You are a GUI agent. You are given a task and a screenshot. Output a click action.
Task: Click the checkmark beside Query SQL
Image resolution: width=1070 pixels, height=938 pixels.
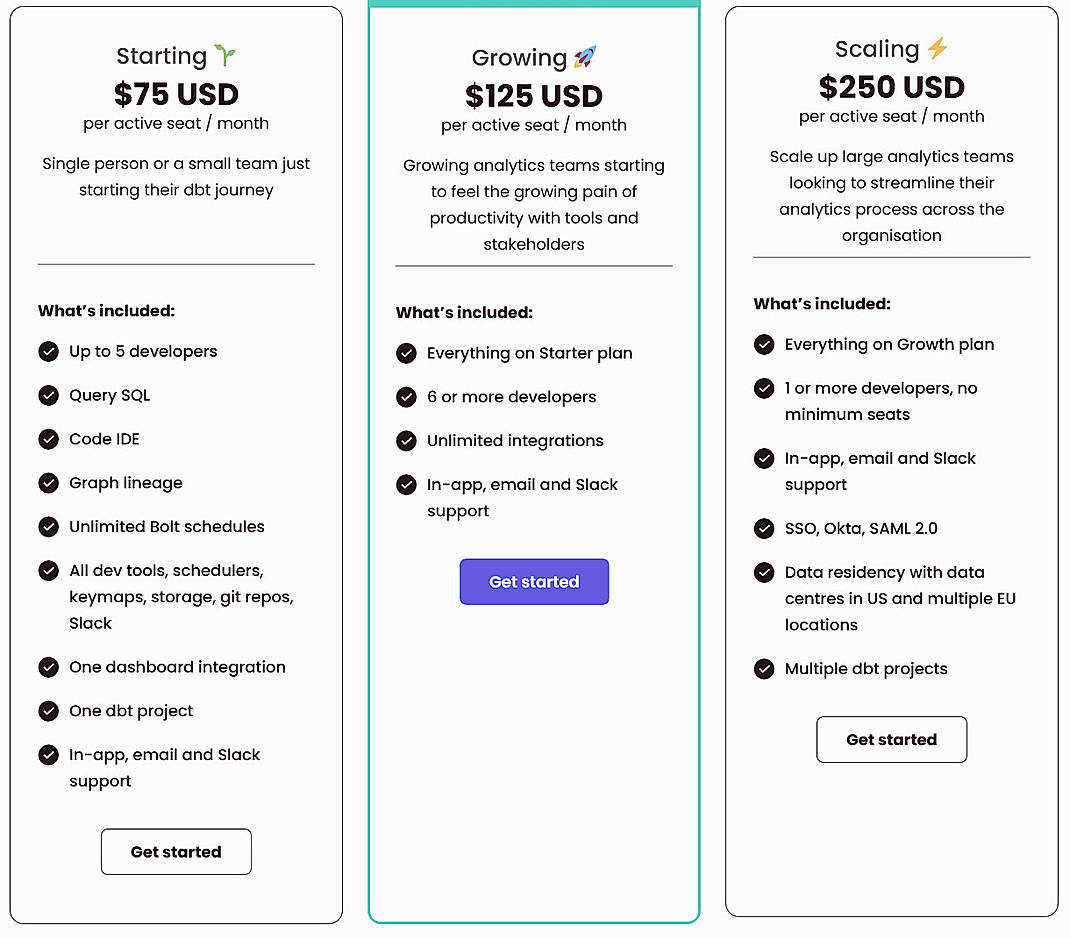coord(49,395)
